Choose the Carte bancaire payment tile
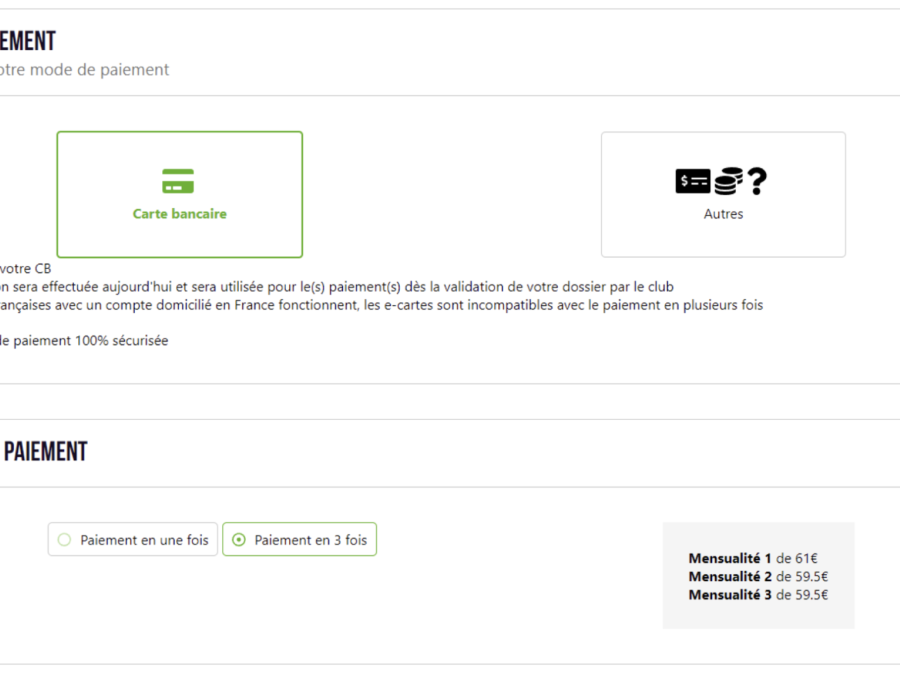 (180, 195)
